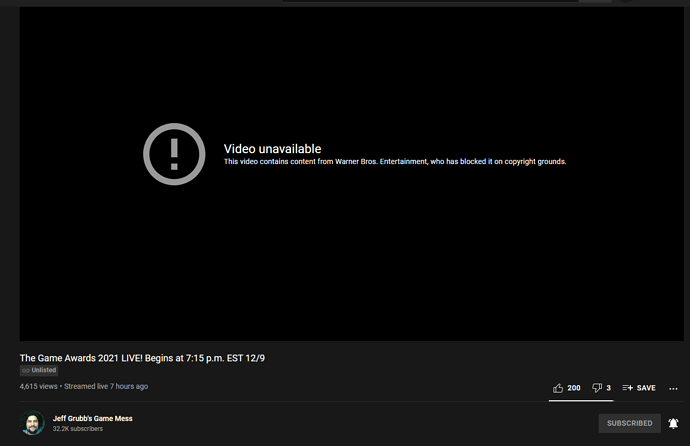Click the Video unavailable heading

272,149
